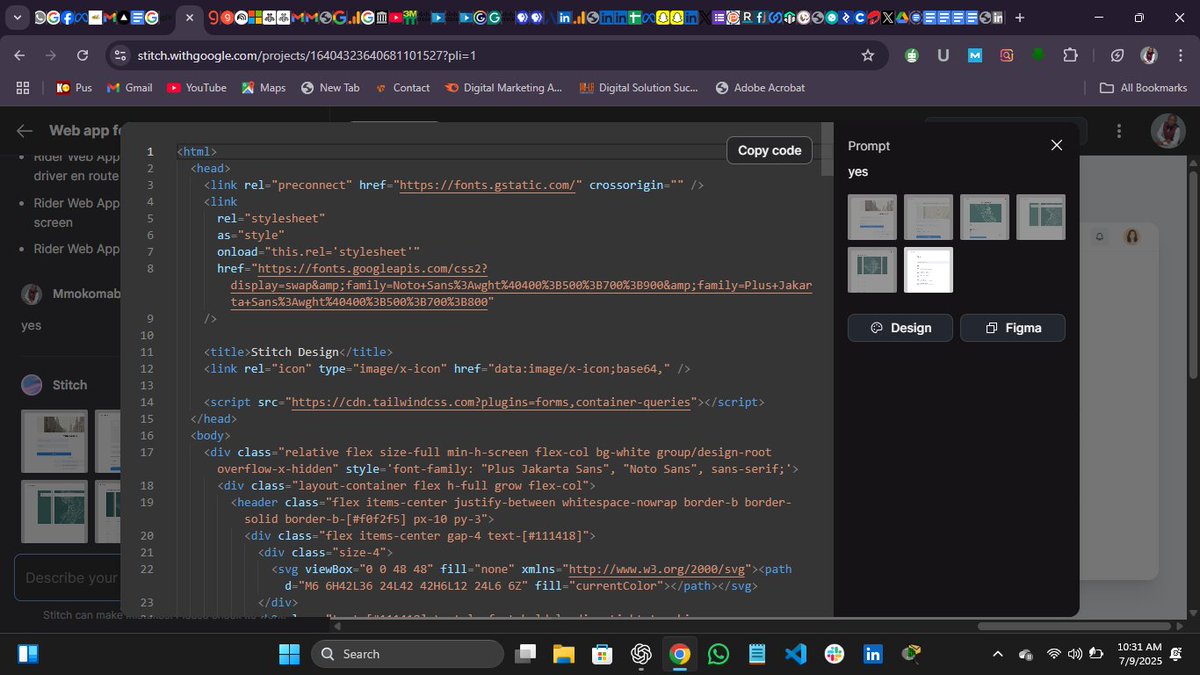This screenshot has height=675, width=1200.
Task: Reload the page in Chrome
Action: [82, 55]
